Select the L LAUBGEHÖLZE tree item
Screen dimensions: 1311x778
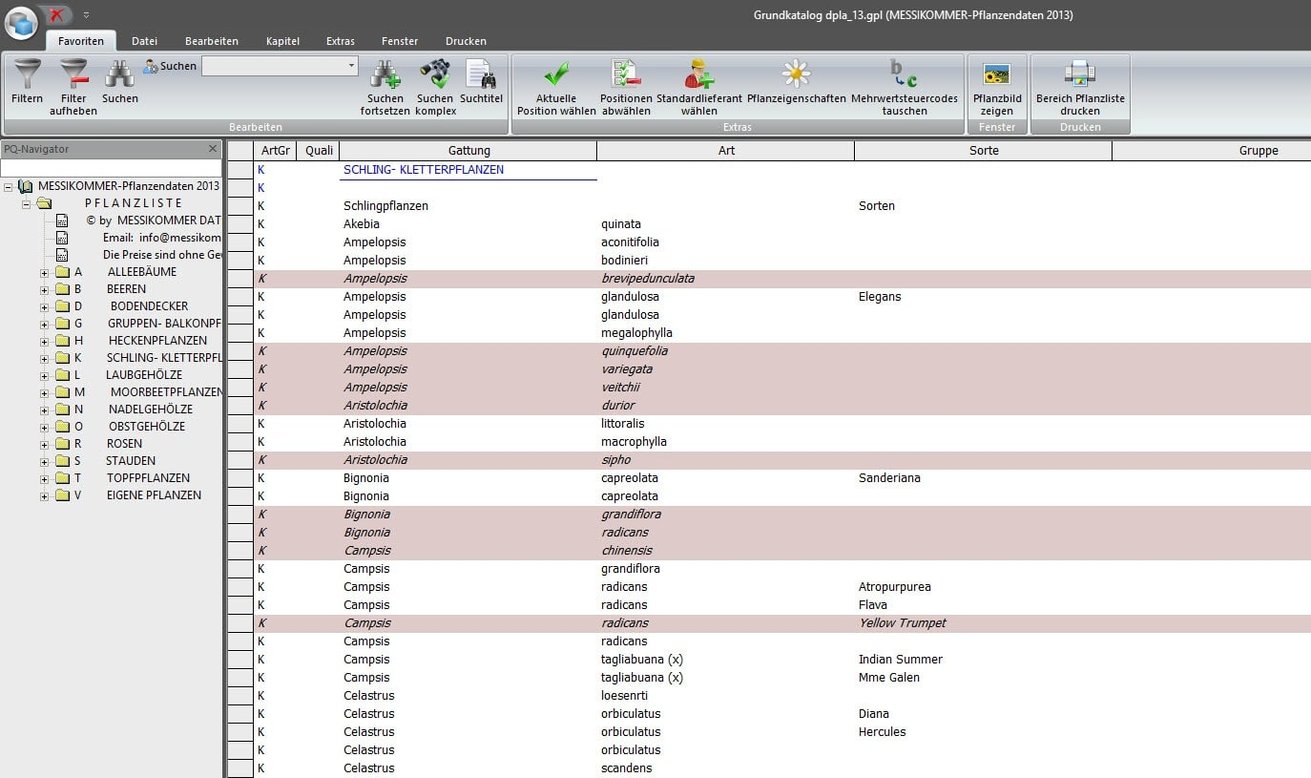pyautogui.click(x=128, y=375)
